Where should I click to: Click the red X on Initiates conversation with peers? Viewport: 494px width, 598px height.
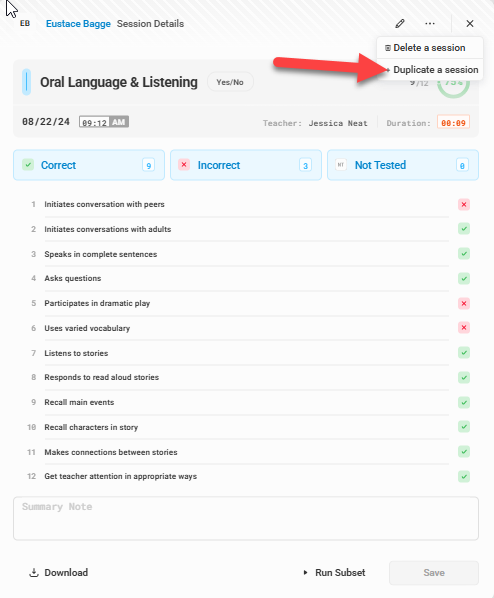point(464,204)
